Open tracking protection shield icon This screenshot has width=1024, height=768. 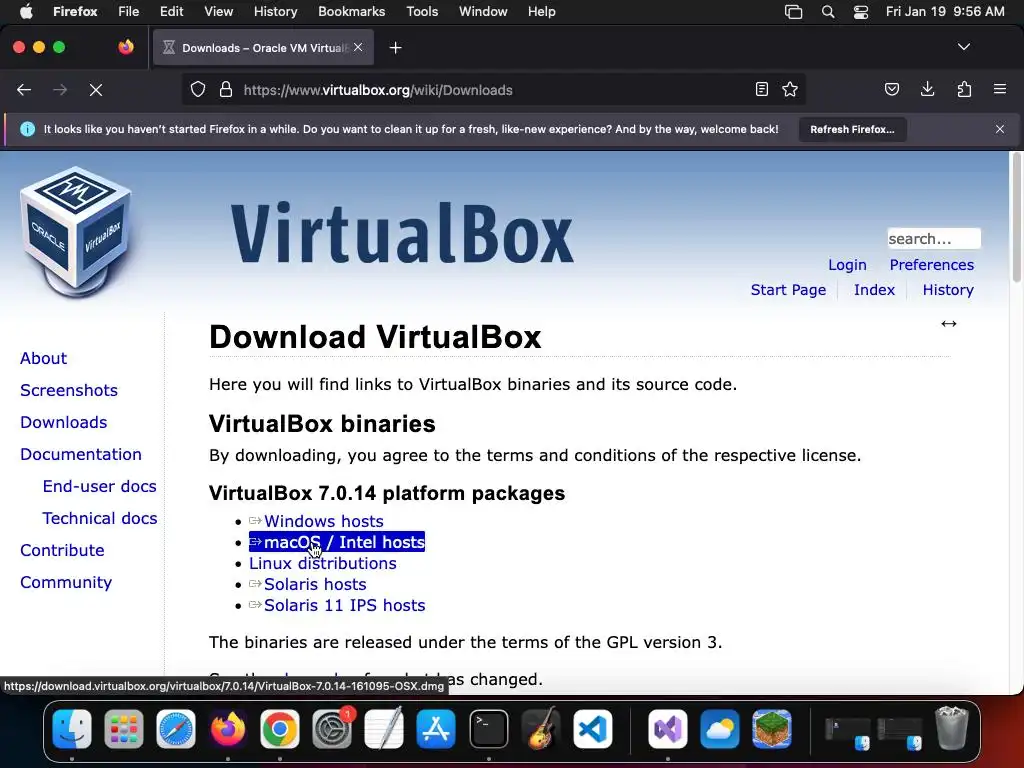(198, 89)
